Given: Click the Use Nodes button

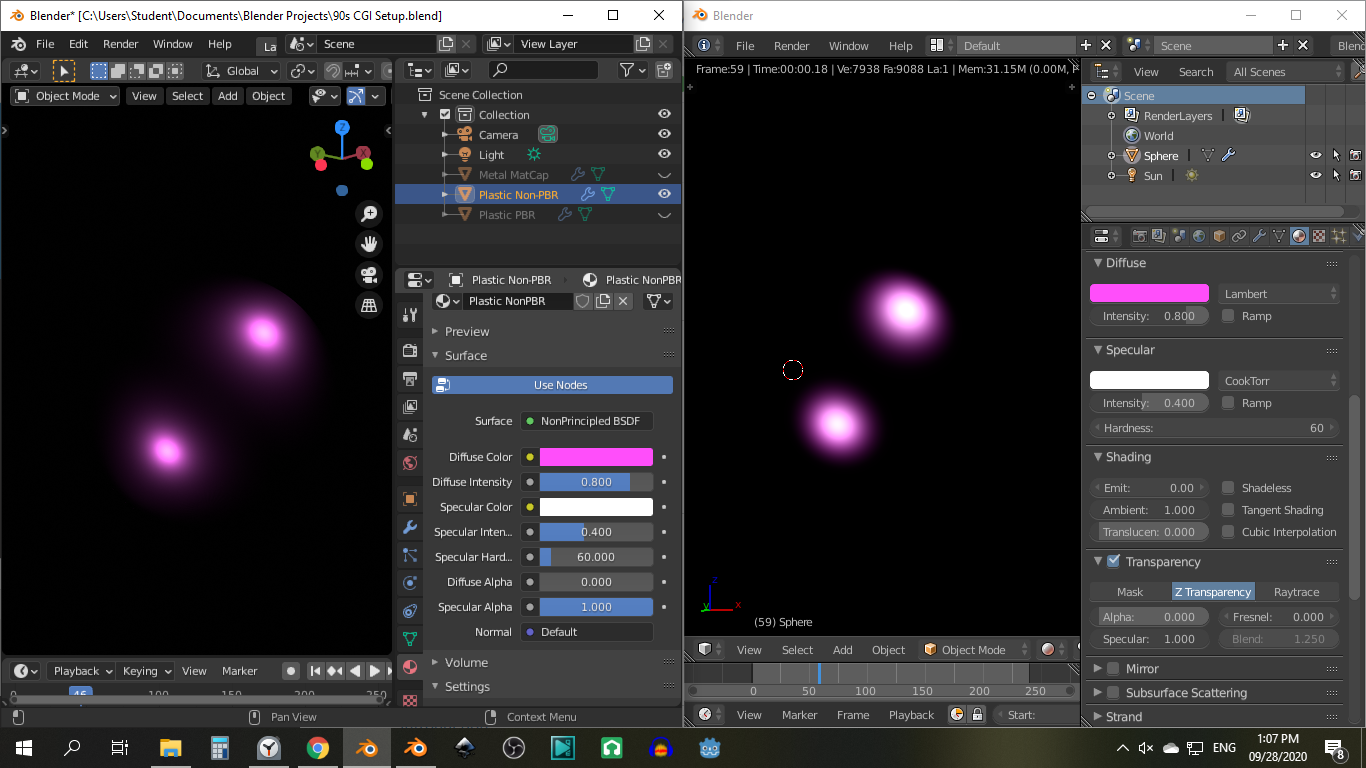Looking at the screenshot, I should tap(552, 385).
